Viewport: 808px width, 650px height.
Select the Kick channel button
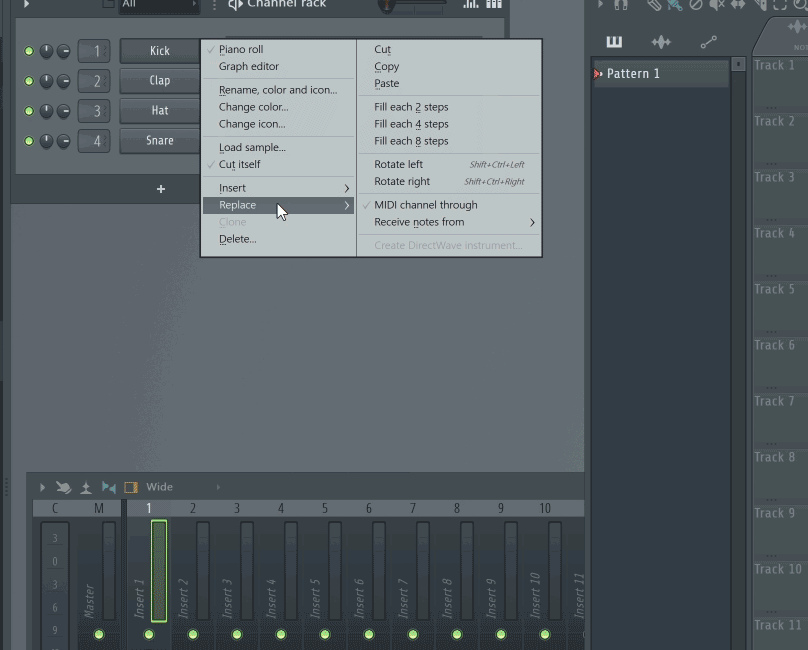(x=160, y=51)
